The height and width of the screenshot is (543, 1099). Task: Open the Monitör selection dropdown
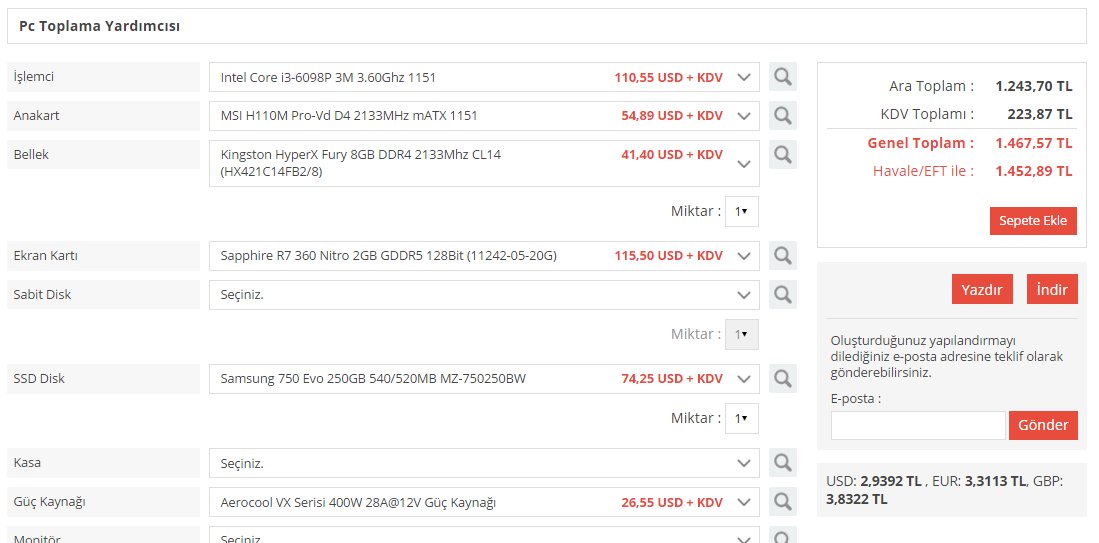click(x=484, y=535)
